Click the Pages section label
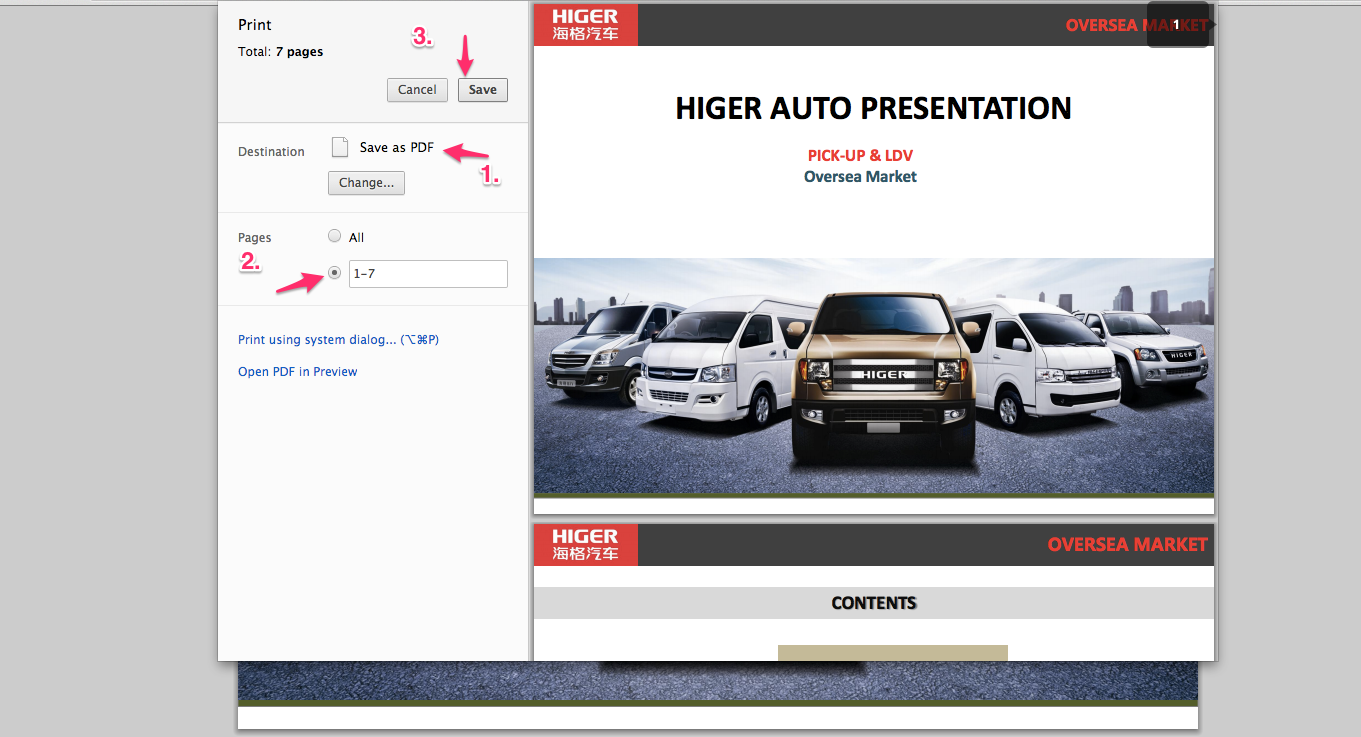The image size is (1361, 737). click(x=255, y=238)
